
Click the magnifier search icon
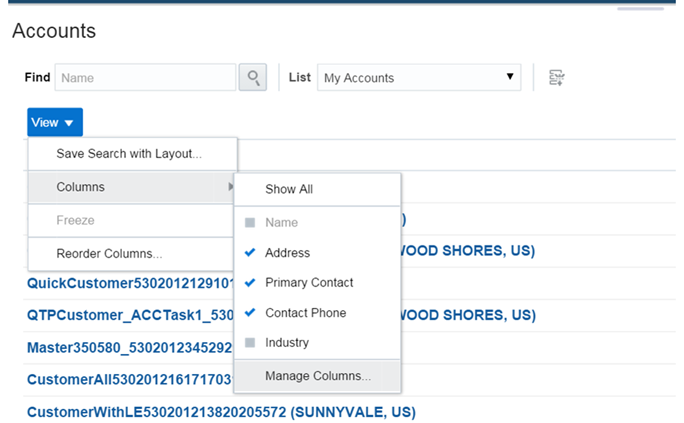click(252, 77)
